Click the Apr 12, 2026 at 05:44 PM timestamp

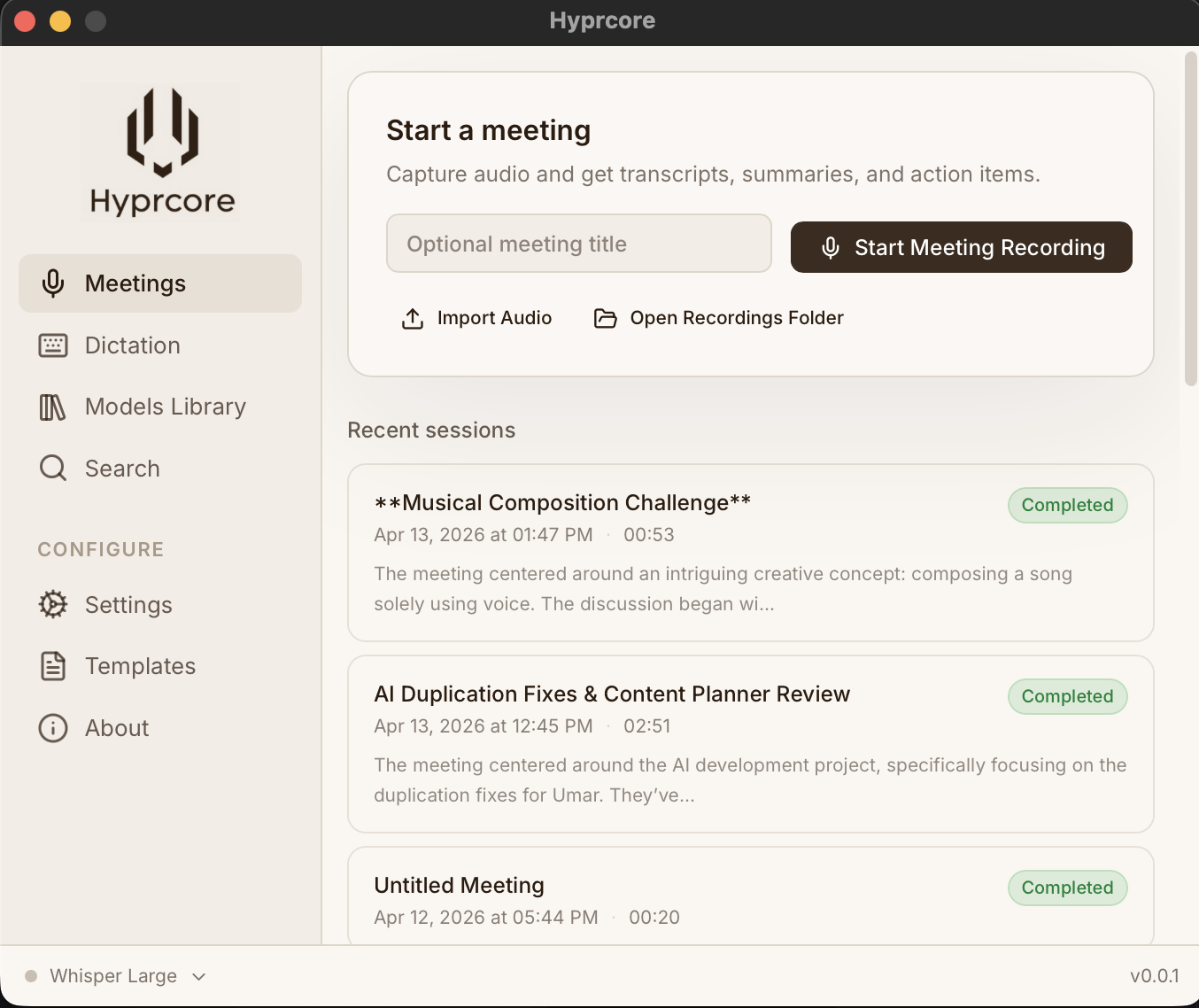(486, 918)
